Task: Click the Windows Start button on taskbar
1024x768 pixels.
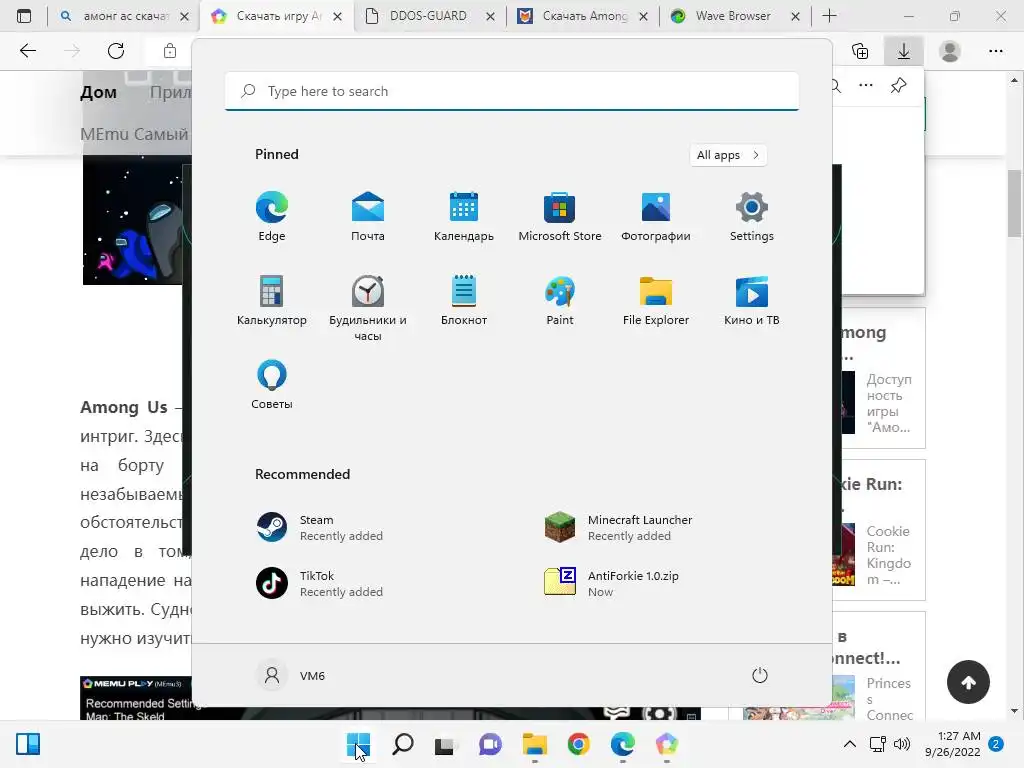Action: tap(359, 744)
